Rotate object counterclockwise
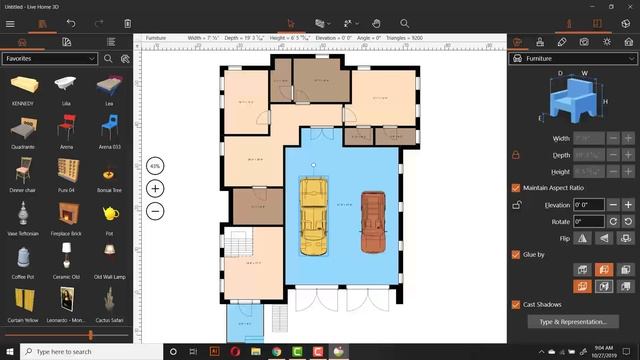 tap(628, 222)
